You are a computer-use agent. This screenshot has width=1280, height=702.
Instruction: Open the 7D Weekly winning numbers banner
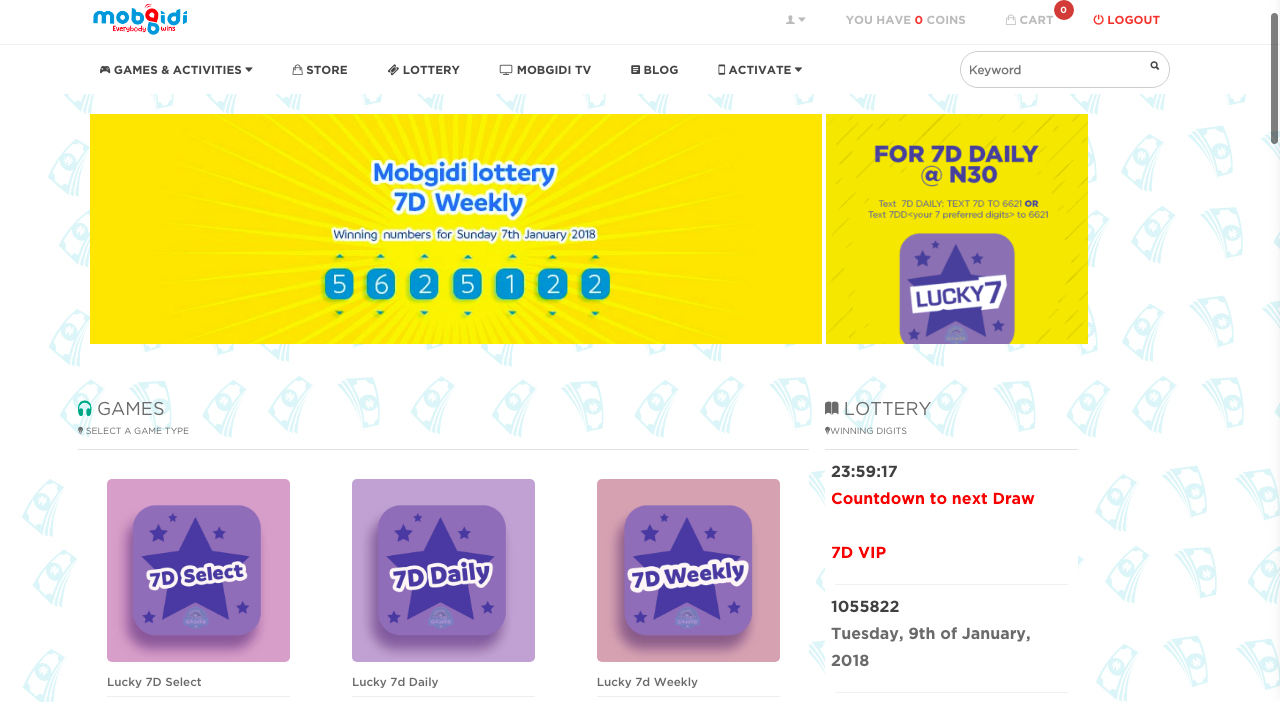[x=456, y=229]
